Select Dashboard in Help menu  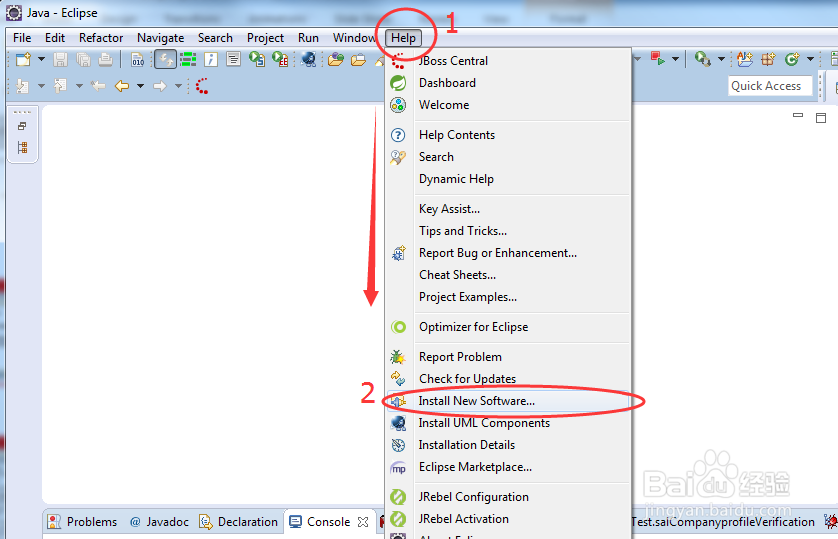point(508,83)
